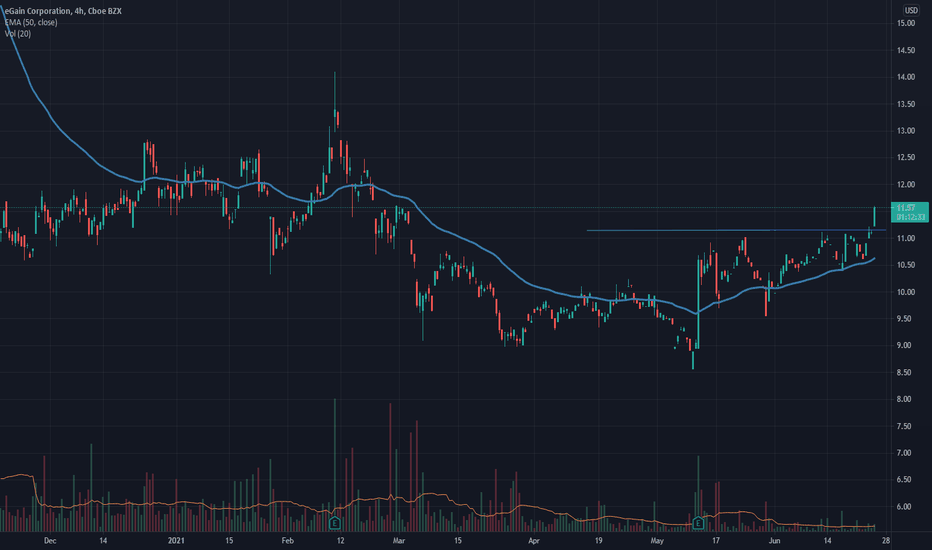Click the 9.00 price axis label

pyautogui.click(x=906, y=345)
